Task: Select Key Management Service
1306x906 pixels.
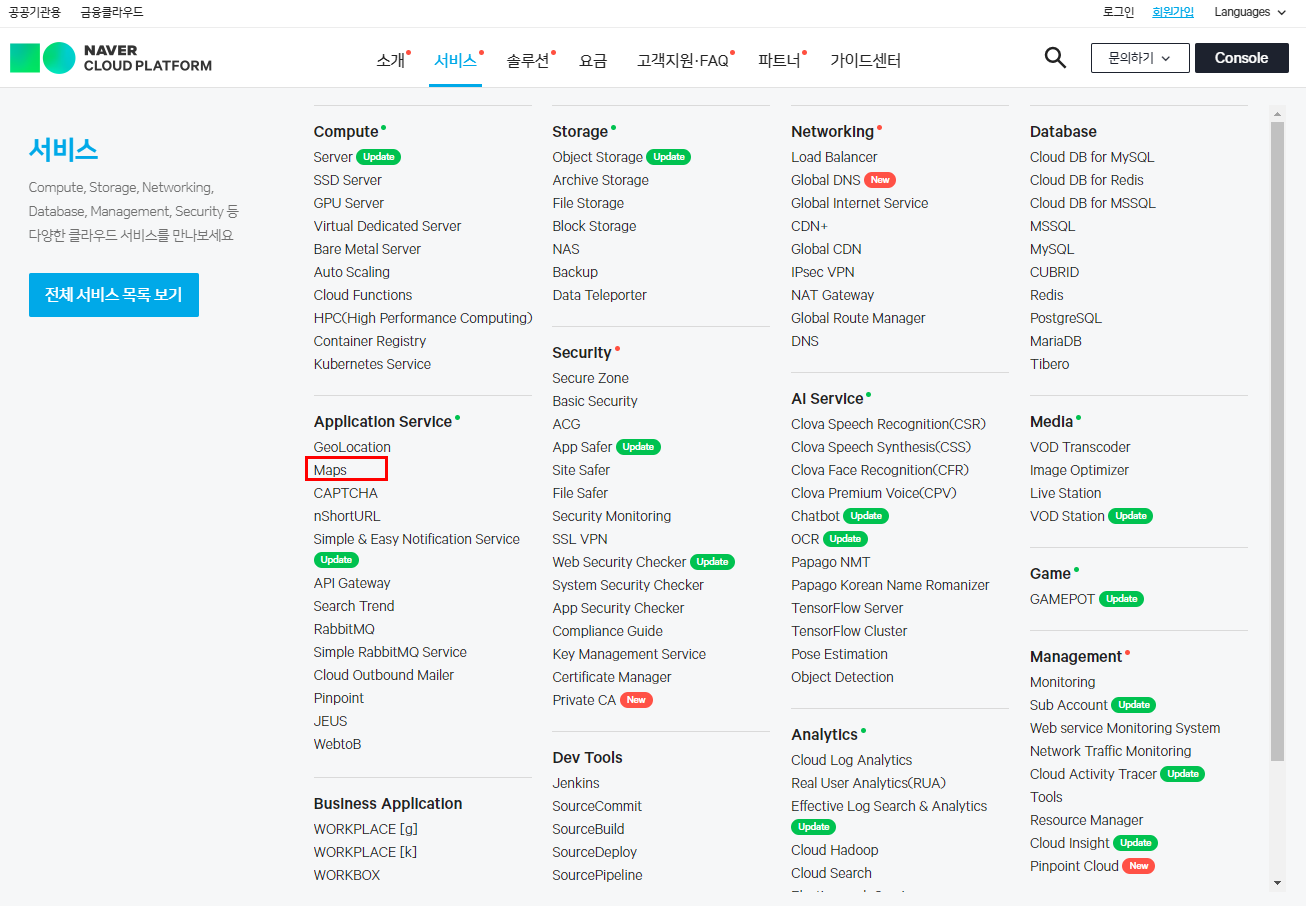Action: coord(629,654)
